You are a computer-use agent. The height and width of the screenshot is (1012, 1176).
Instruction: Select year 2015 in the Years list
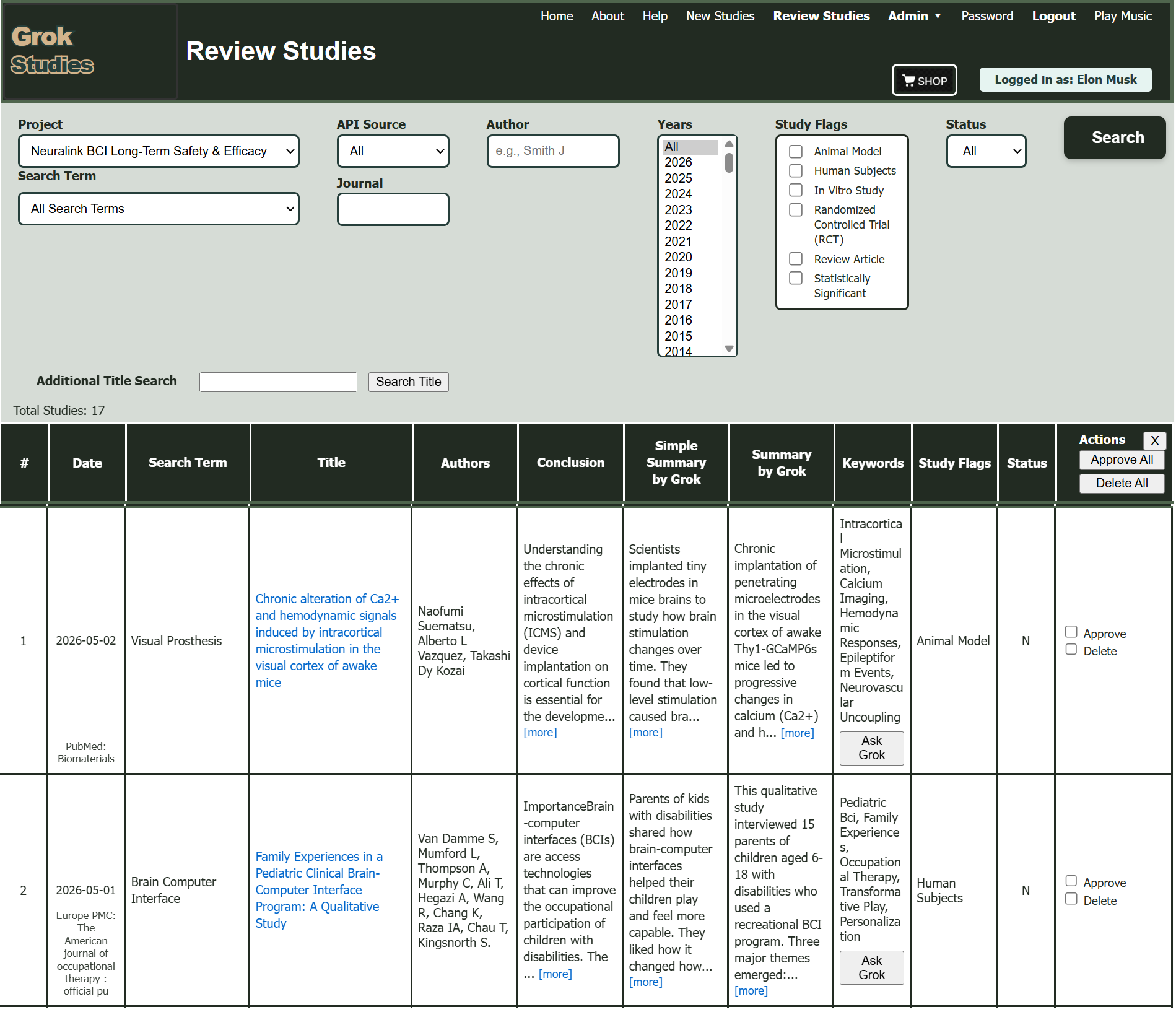pos(690,336)
